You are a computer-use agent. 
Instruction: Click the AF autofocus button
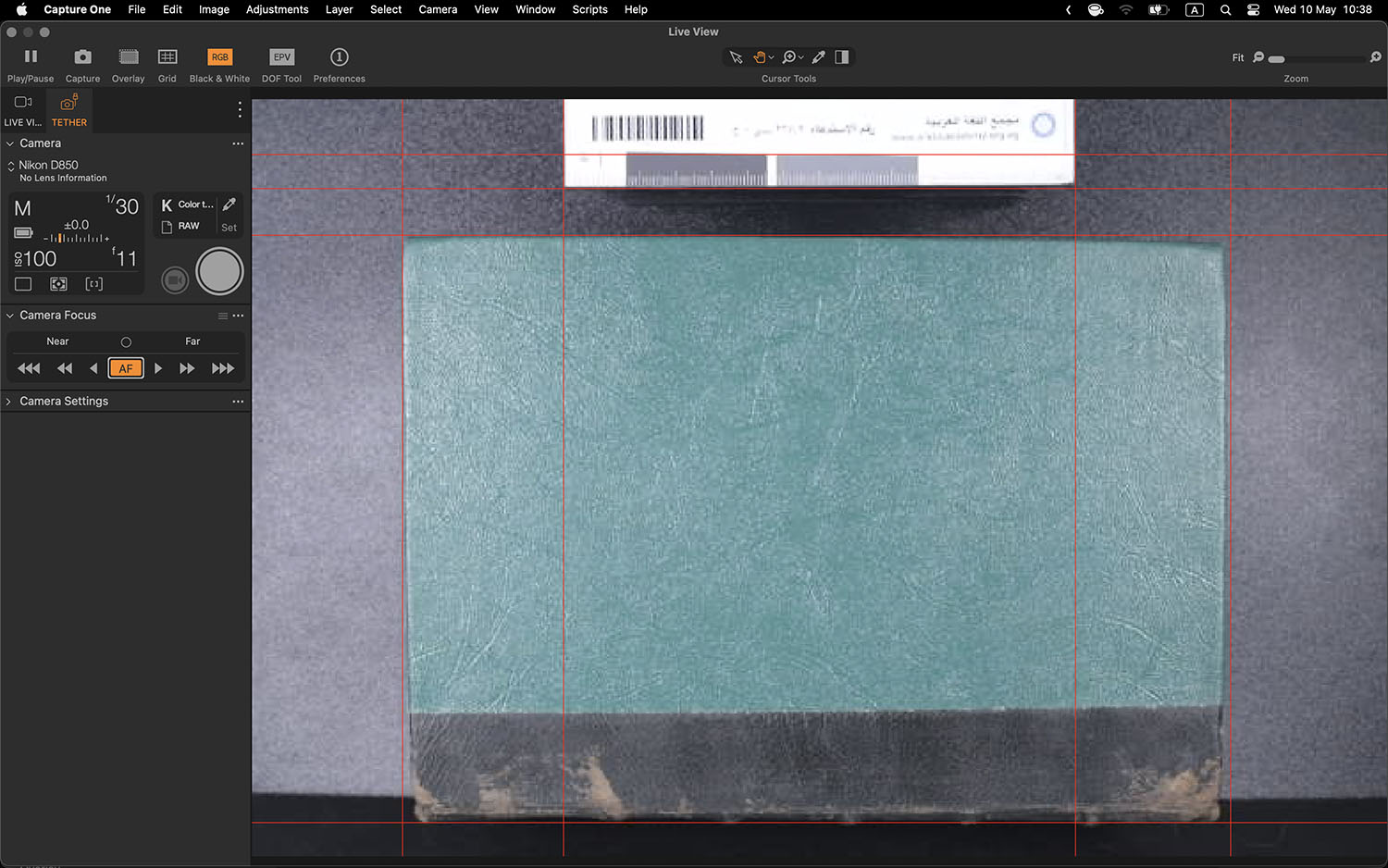(126, 368)
